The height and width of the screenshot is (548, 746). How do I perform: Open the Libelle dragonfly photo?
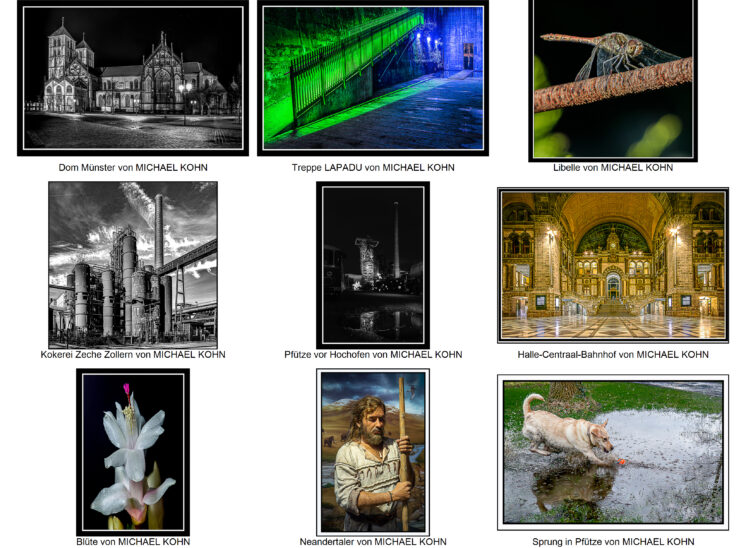(x=613, y=81)
